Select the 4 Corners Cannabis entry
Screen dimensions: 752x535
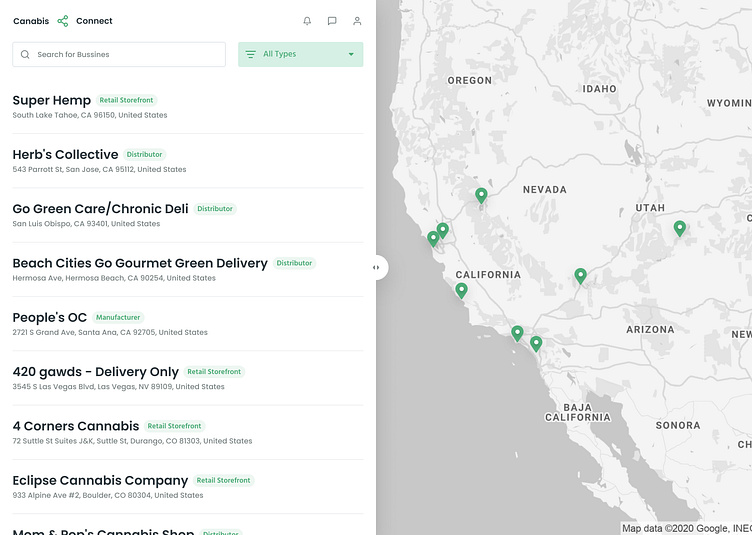(76, 425)
